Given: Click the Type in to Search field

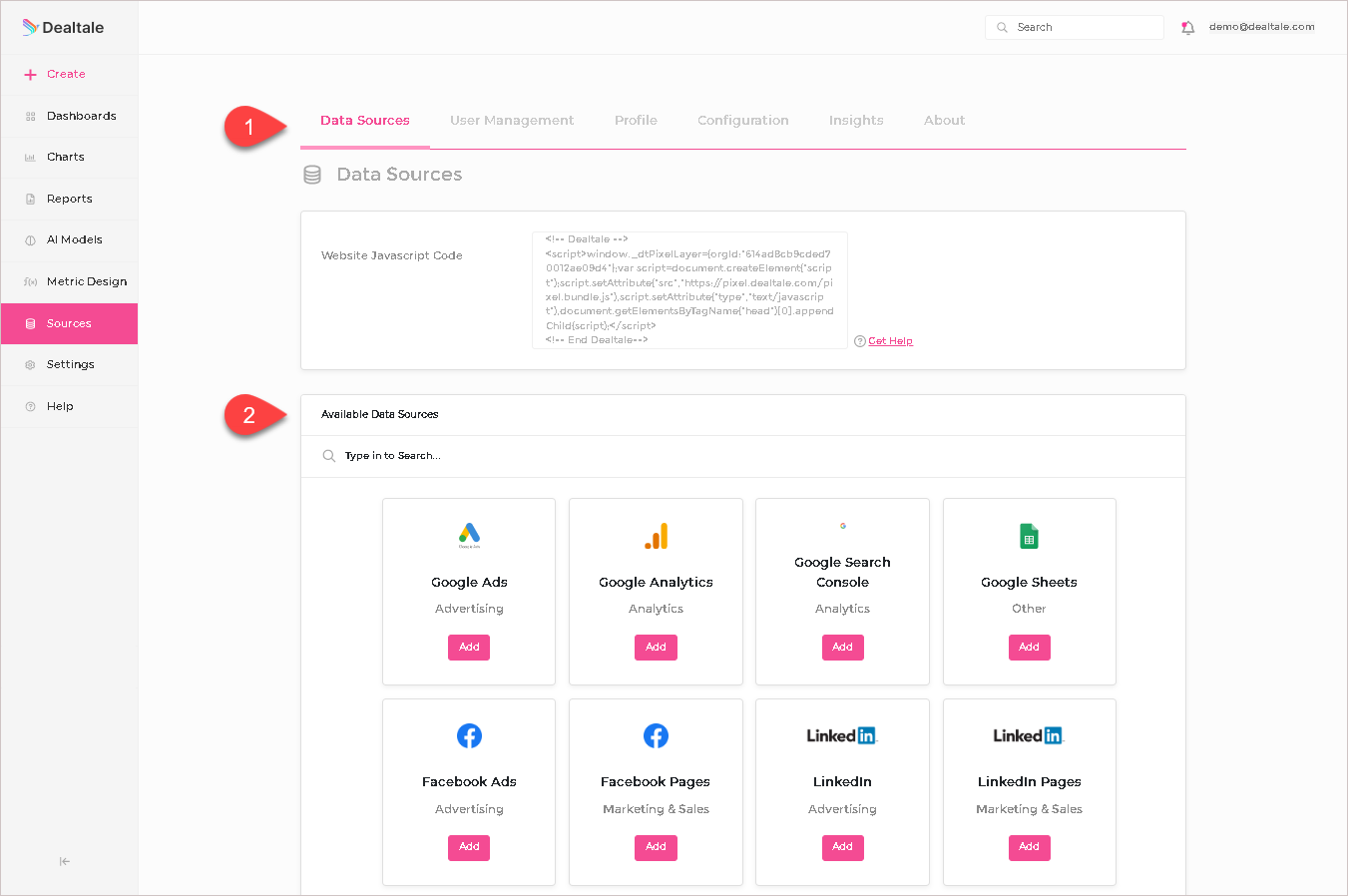Looking at the screenshot, I should pos(743,456).
